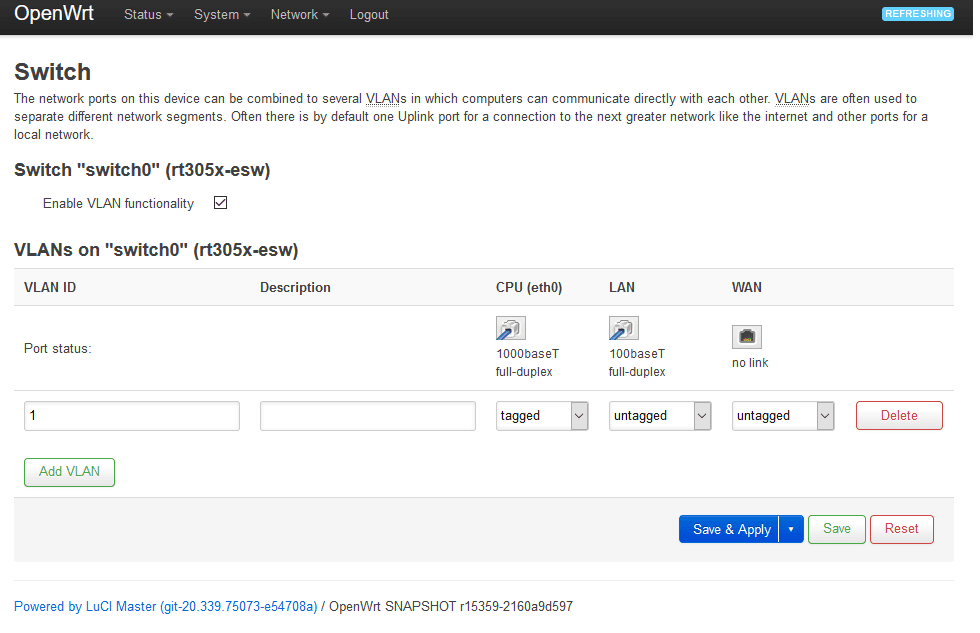Click the WAN column header
980x633 pixels.
(747, 287)
